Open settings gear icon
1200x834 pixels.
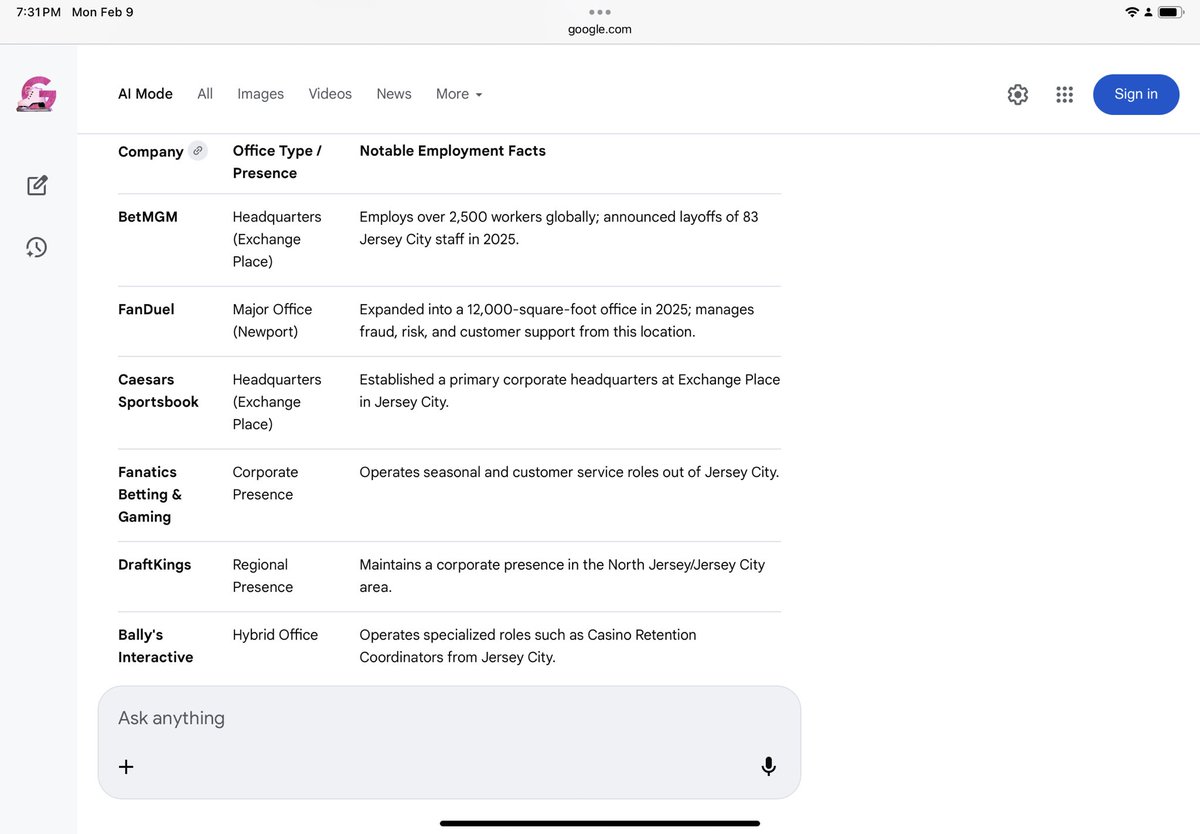coord(1018,94)
